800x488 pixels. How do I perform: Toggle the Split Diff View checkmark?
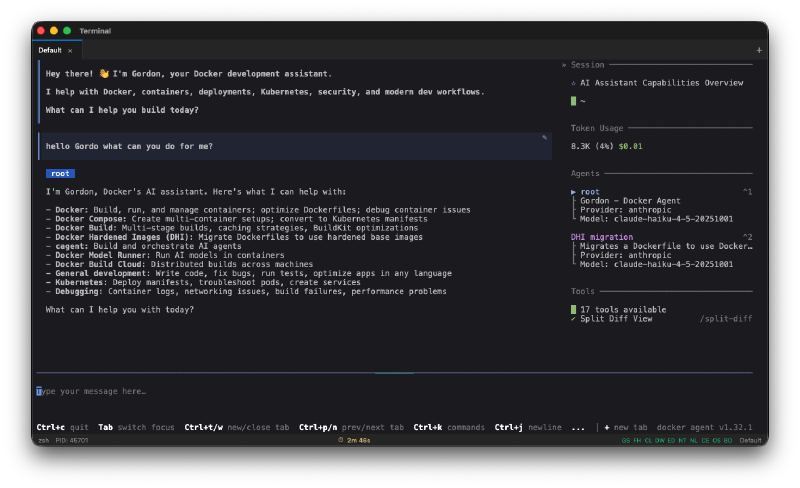coord(573,319)
